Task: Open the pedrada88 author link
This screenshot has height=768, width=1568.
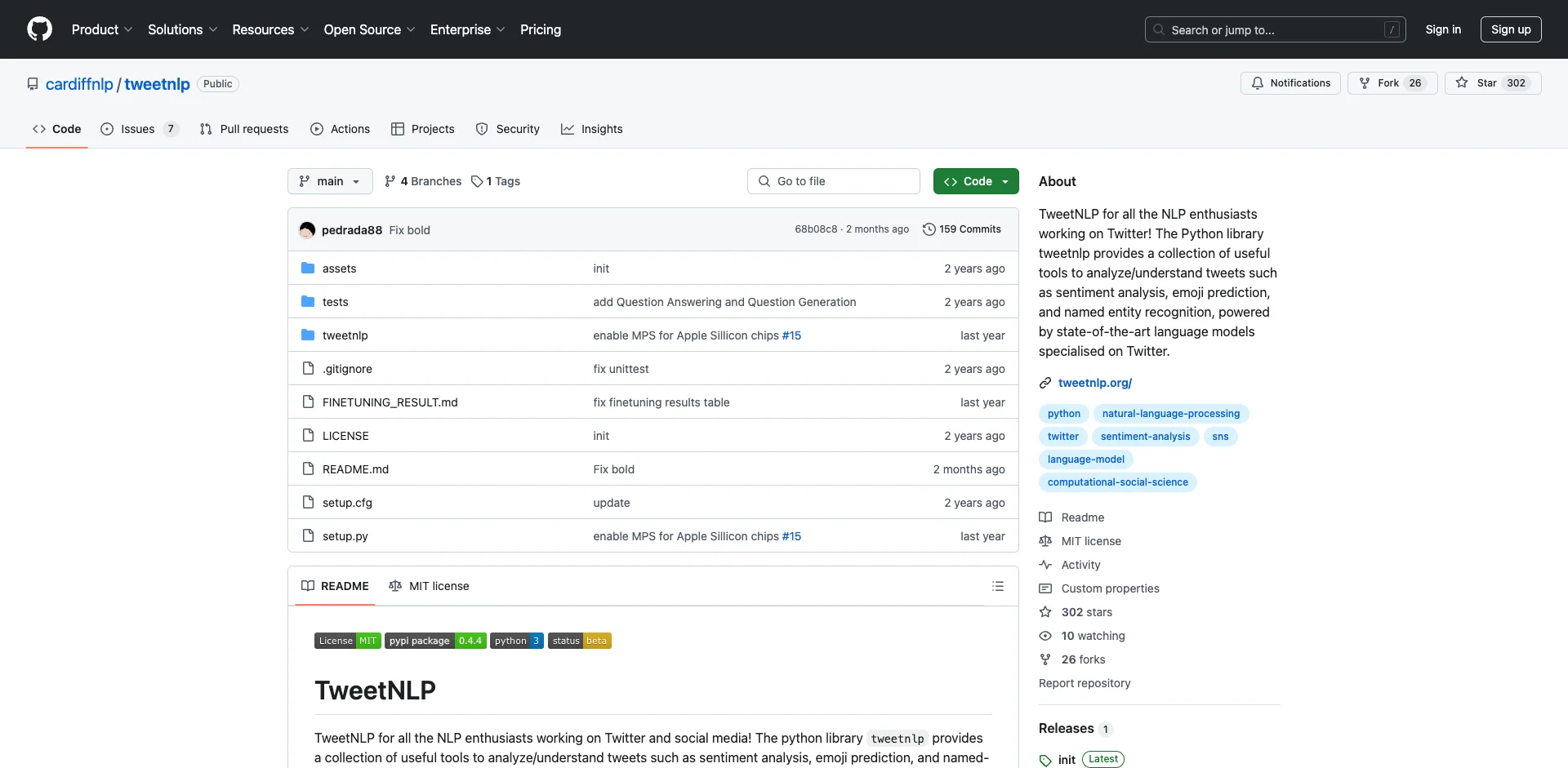Action: click(x=352, y=230)
